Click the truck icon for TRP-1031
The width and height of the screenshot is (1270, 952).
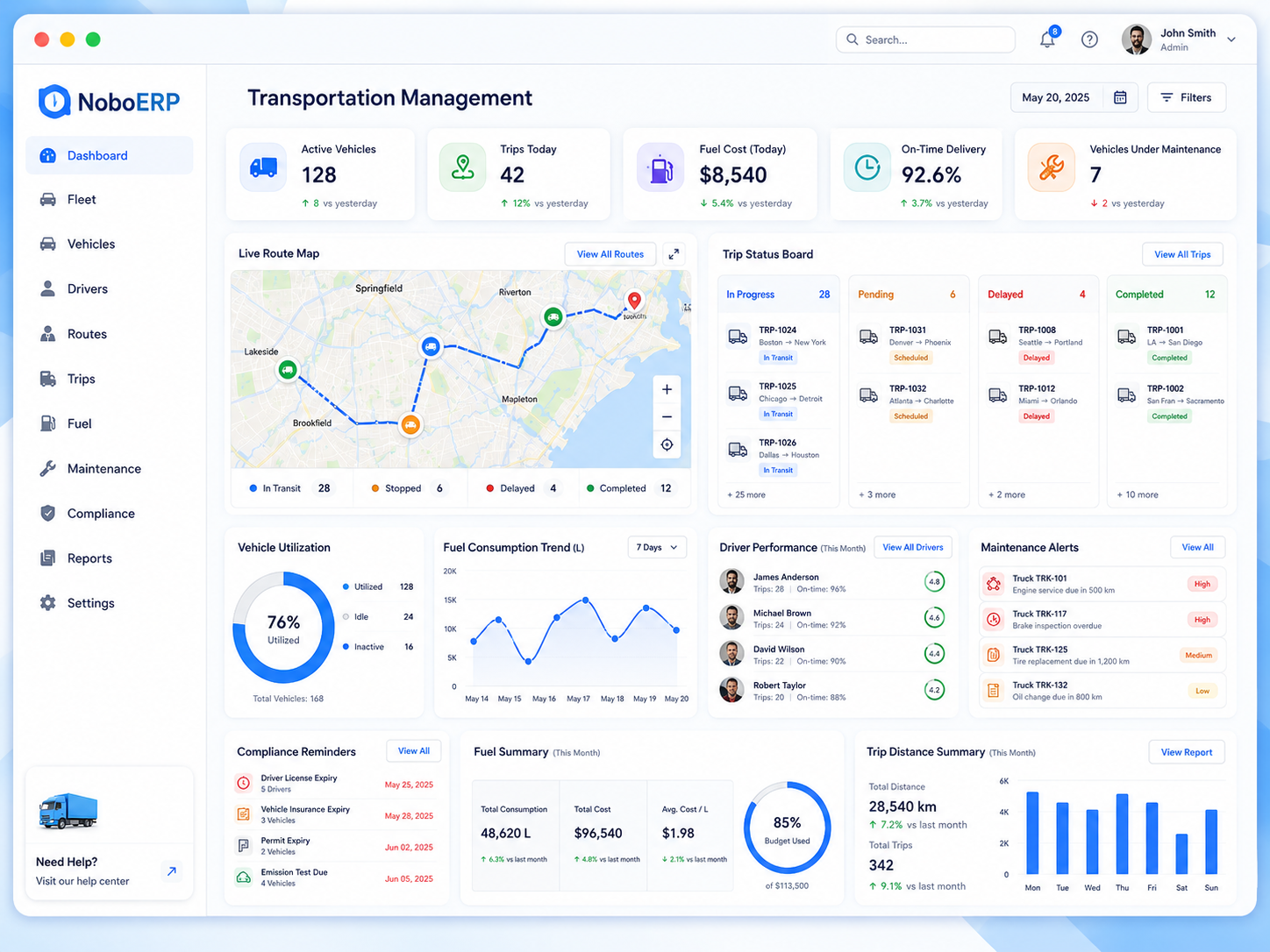point(868,337)
